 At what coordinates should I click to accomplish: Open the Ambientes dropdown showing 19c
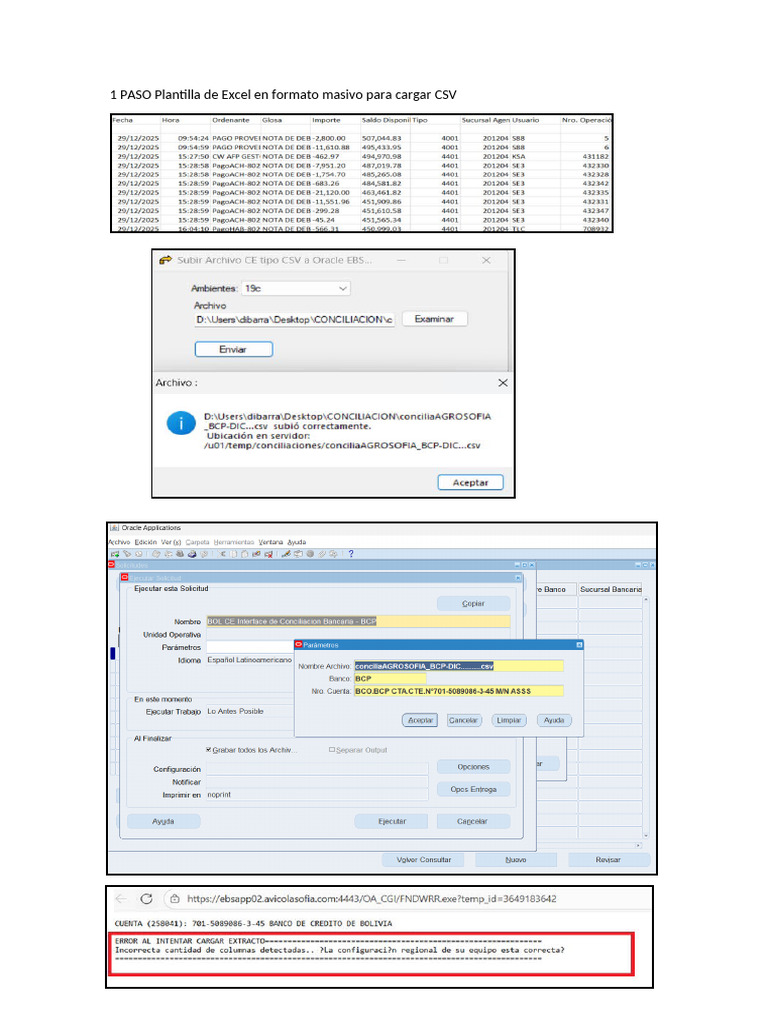pyautogui.click(x=296, y=288)
